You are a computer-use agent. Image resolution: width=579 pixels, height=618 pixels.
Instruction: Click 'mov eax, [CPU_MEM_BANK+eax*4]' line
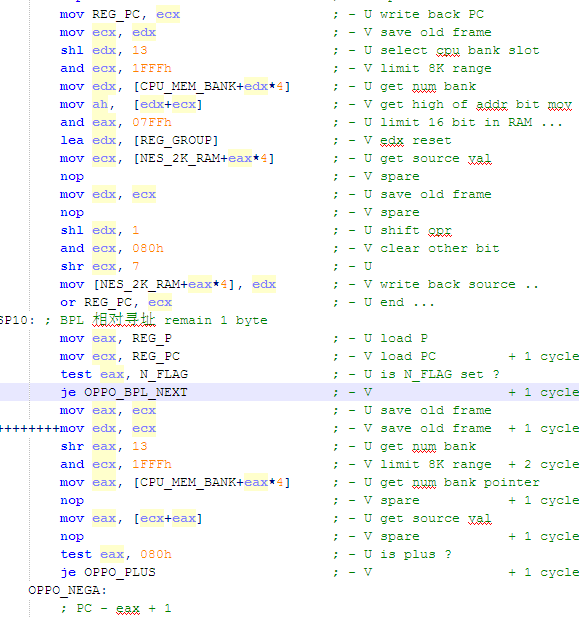[x=175, y=483]
